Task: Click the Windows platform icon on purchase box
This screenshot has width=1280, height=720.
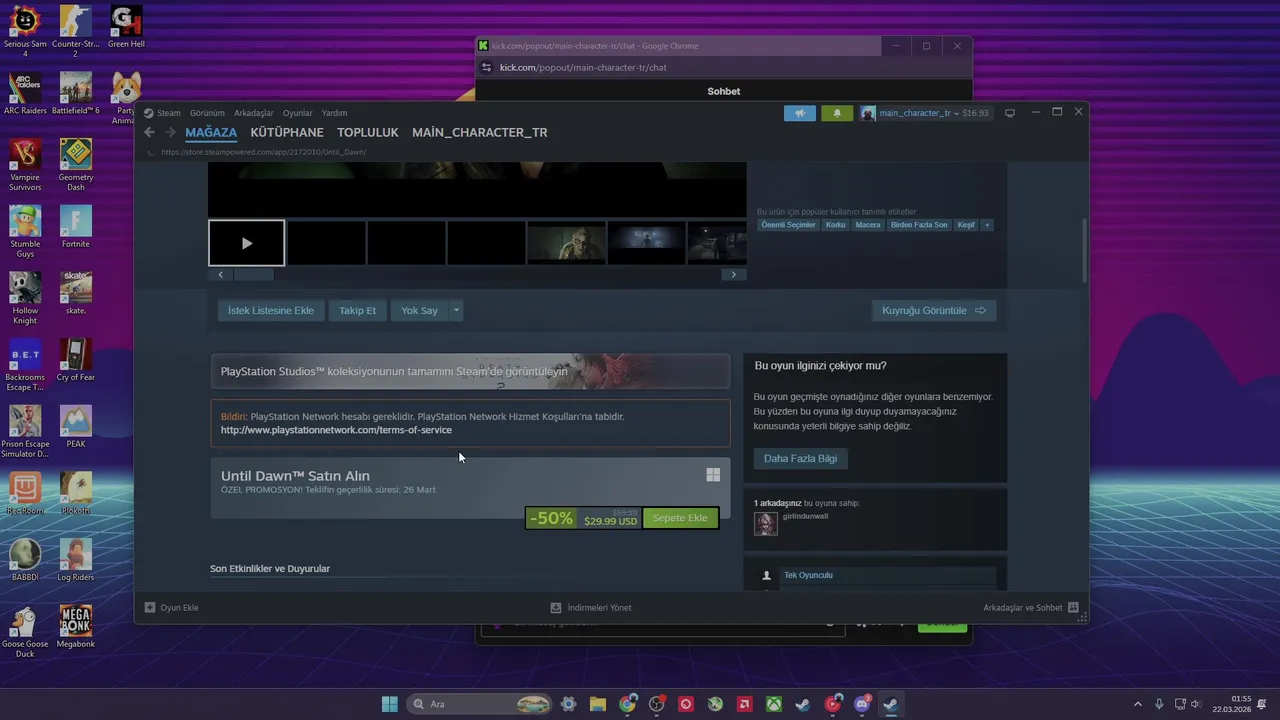Action: 713,475
